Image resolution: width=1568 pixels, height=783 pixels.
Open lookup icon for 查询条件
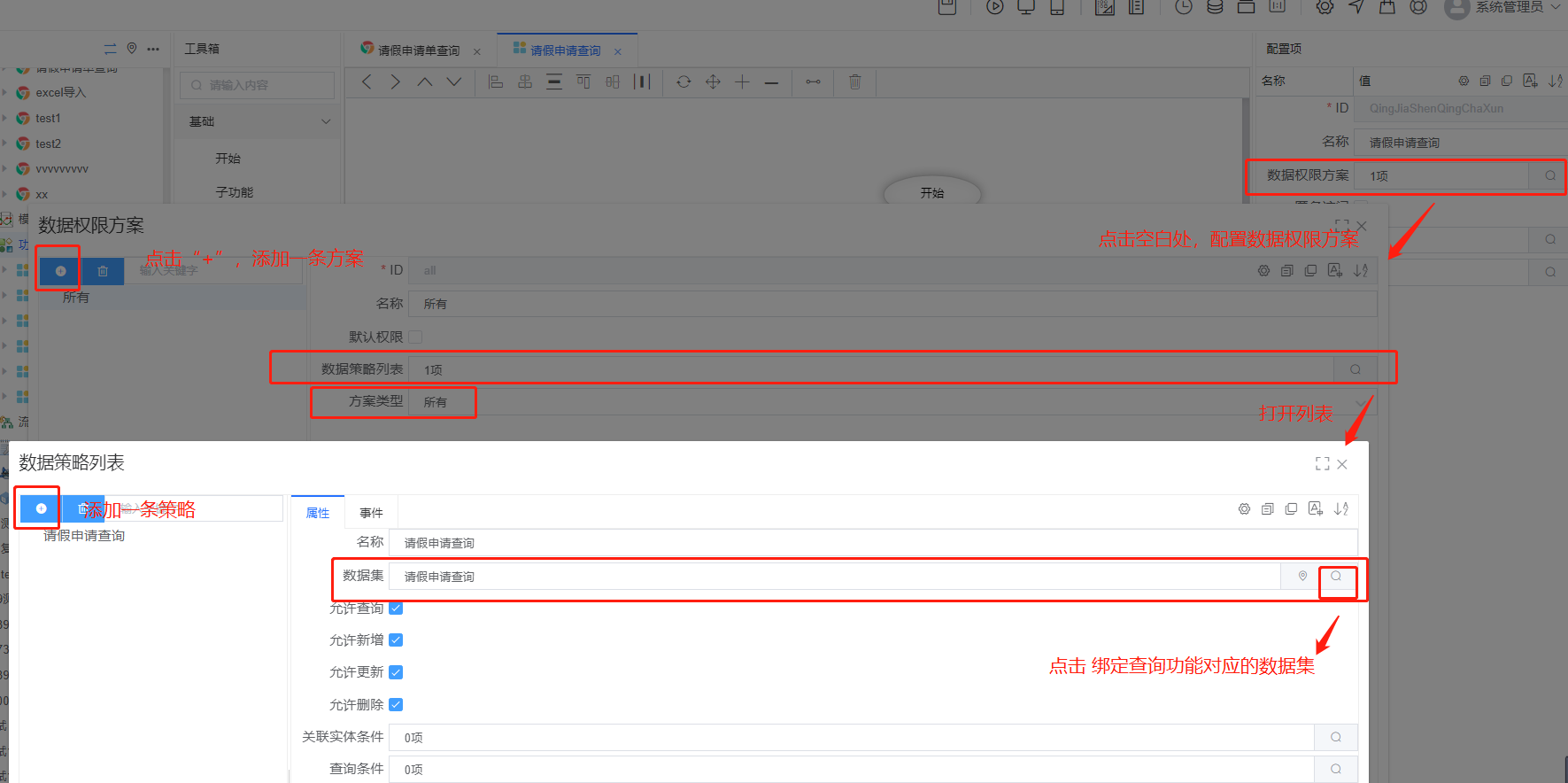(x=1336, y=770)
